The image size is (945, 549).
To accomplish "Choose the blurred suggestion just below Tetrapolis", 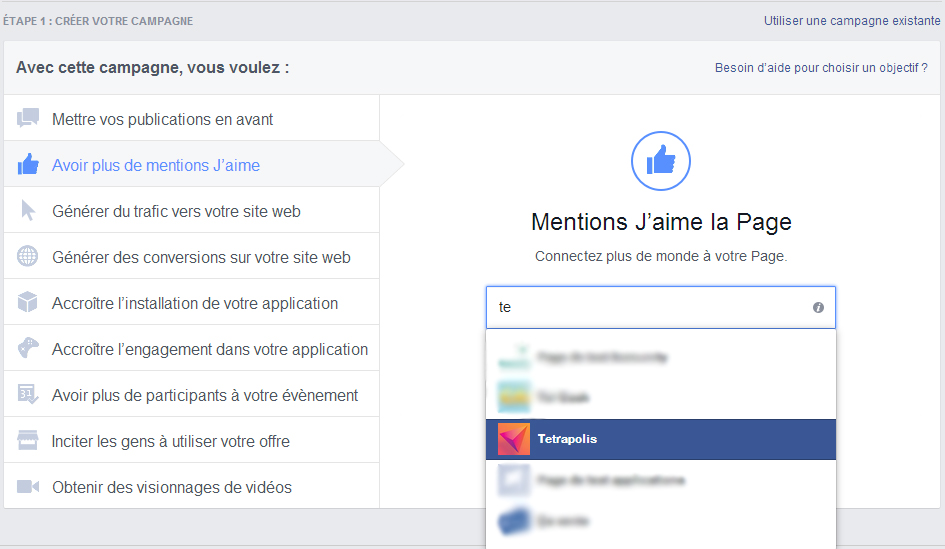I will (x=661, y=480).
